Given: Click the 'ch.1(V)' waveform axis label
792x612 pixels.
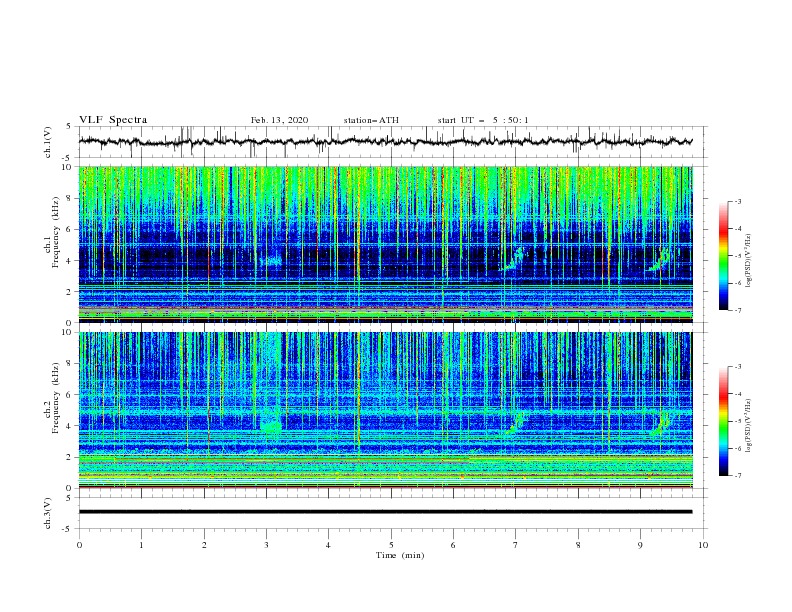Looking at the screenshot, I should coord(48,142).
